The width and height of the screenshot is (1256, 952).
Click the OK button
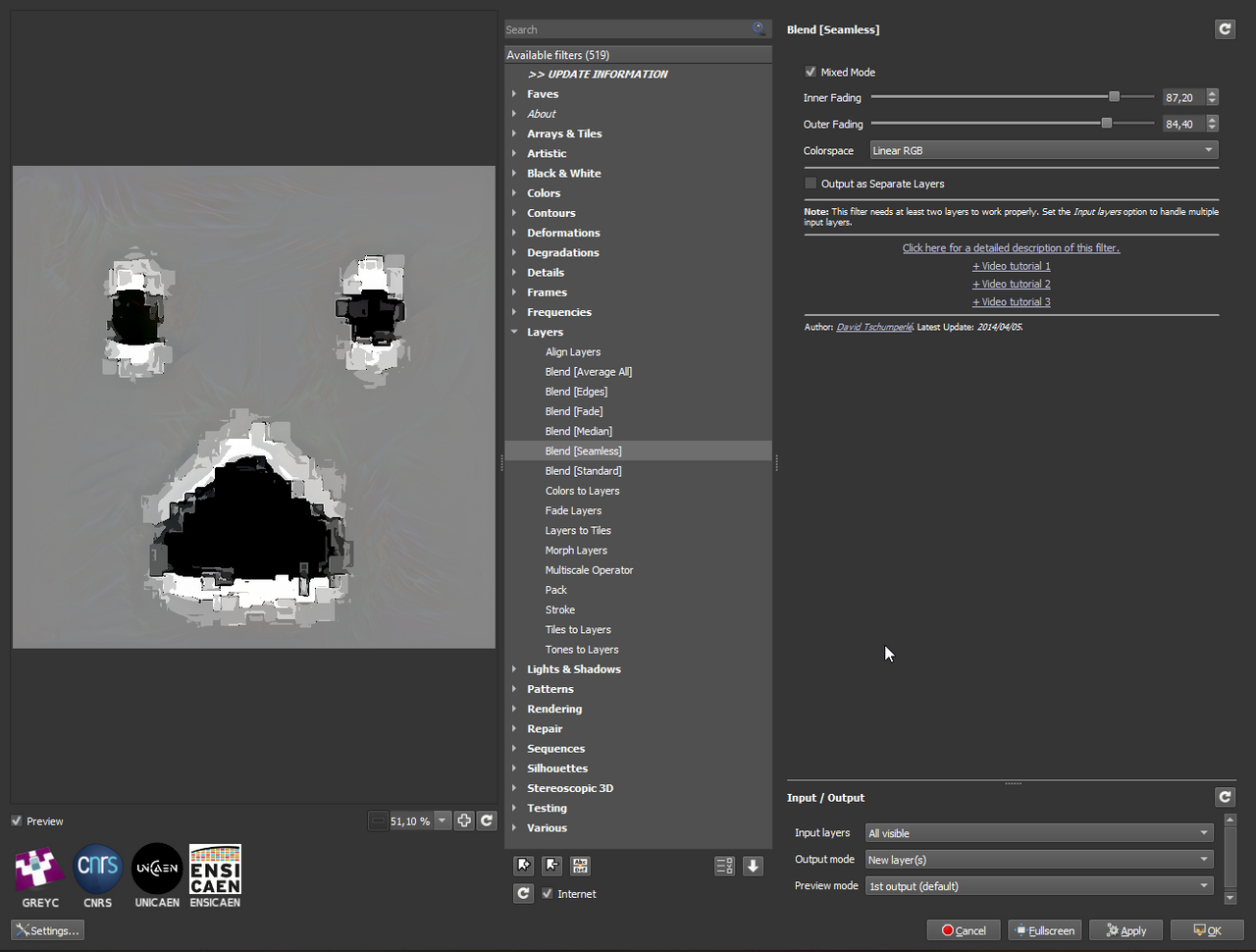click(1207, 930)
